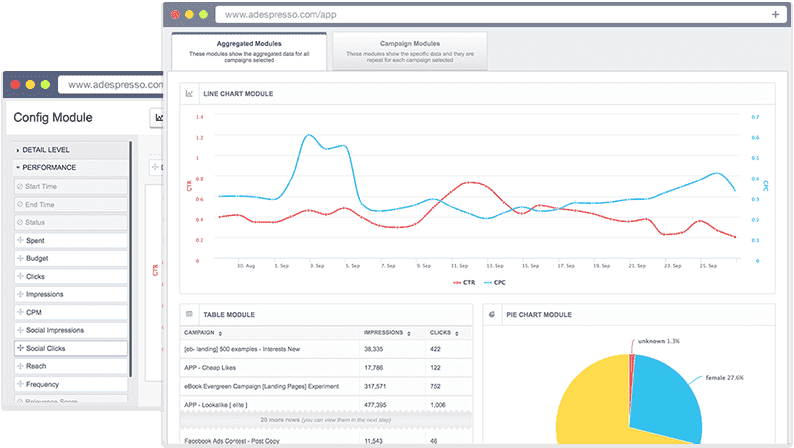Click the pie chart module icon
The image size is (794, 448).
click(x=492, y=314)
